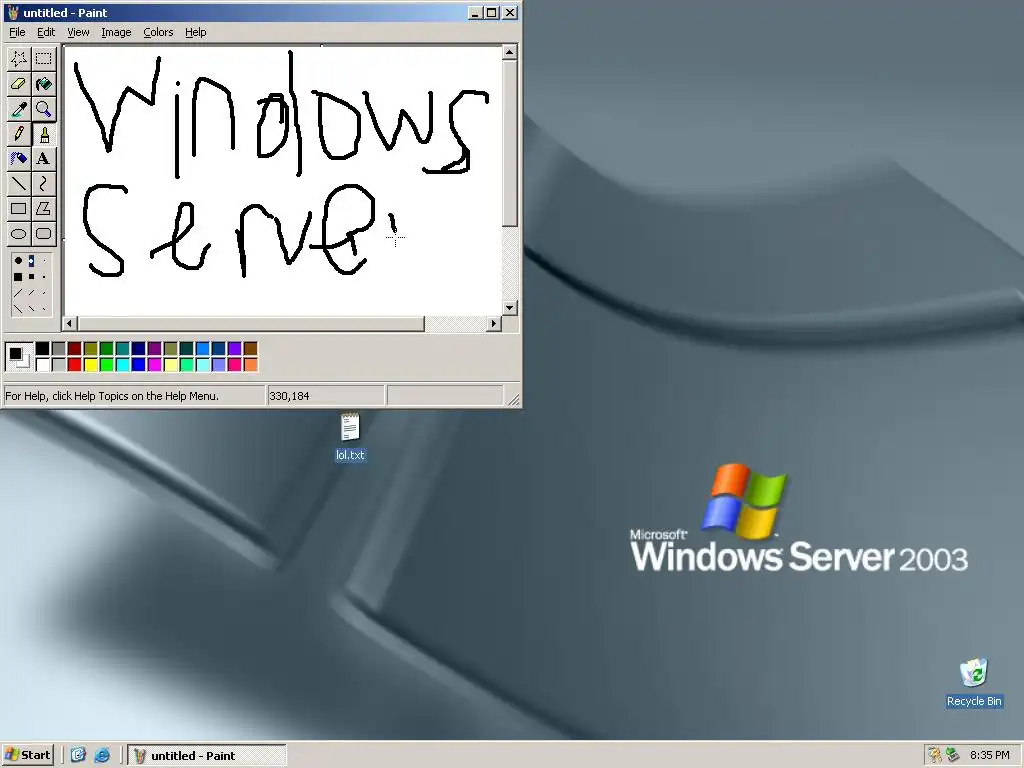Open the Image menu
Image resolution: width=1024 pixels, height=768 pixels.
[116, 32]
